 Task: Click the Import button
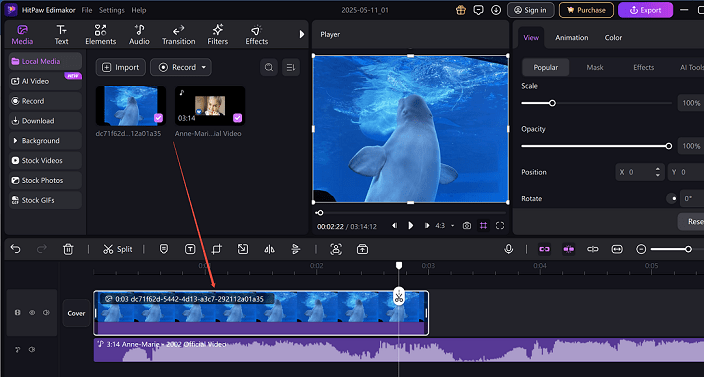coord(120,67)
